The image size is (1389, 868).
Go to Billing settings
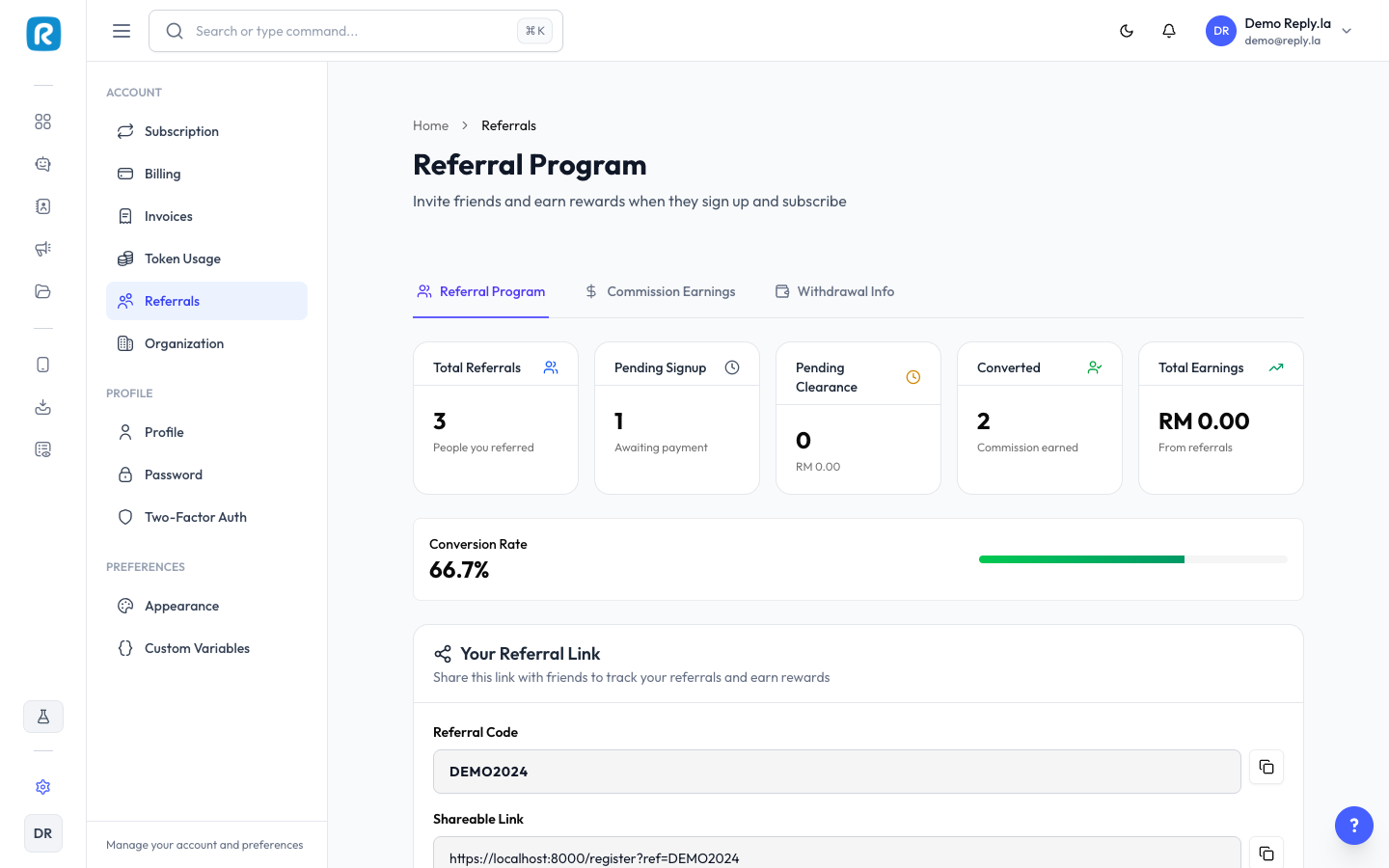pos(206,174)
